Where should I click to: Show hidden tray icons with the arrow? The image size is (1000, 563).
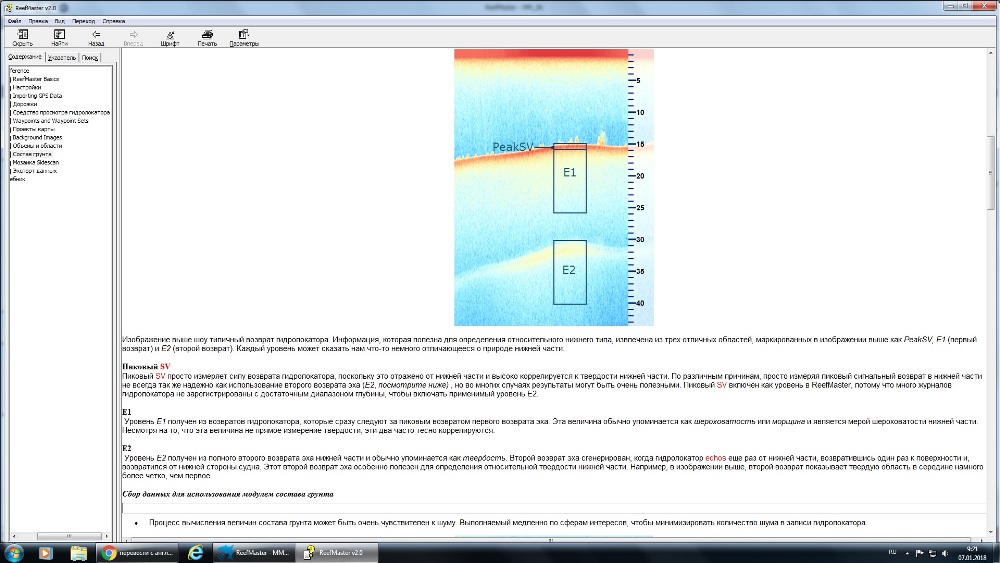pyautogui.click(x=907, y=552)
